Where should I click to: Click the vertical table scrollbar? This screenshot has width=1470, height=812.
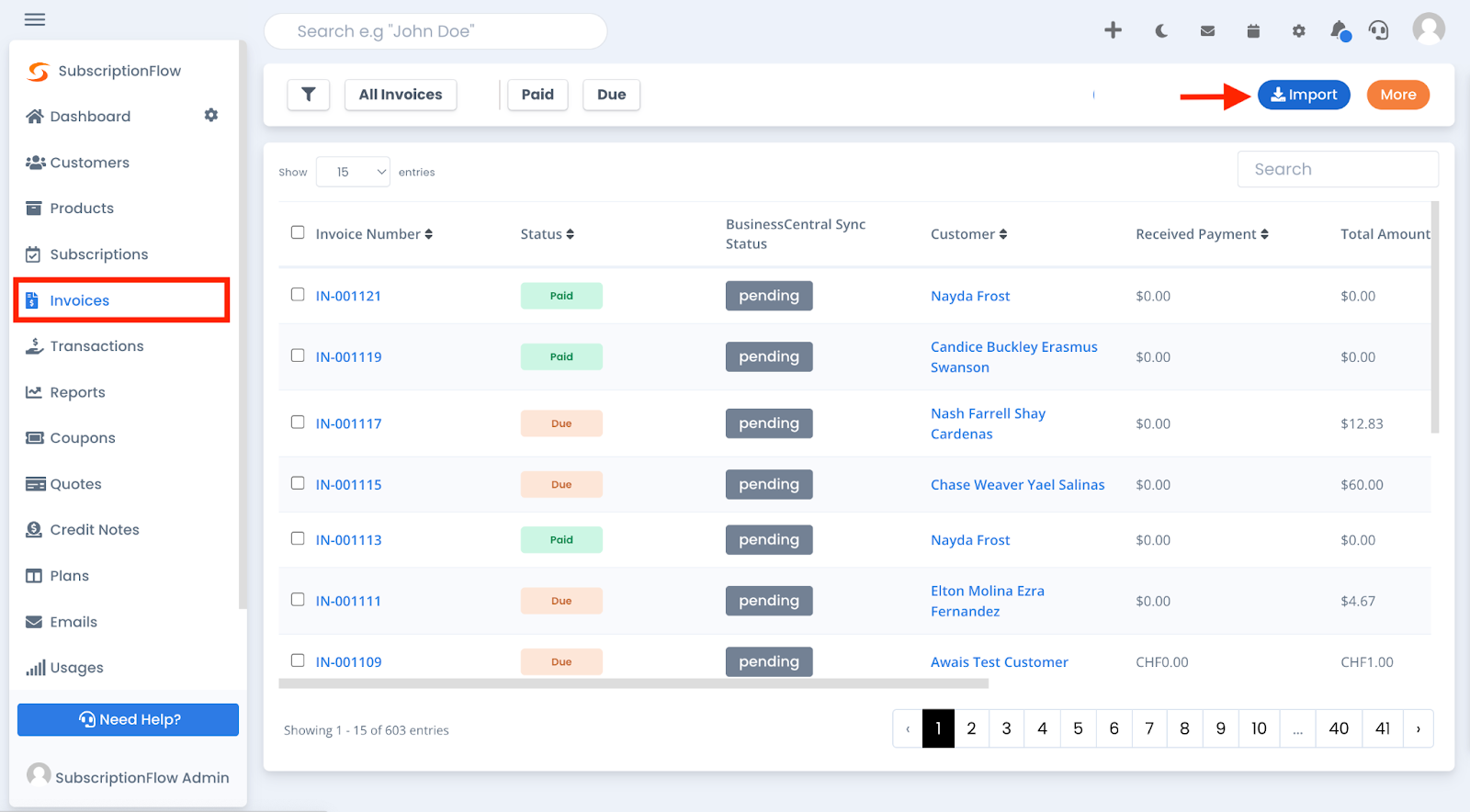pos(1435,317)
